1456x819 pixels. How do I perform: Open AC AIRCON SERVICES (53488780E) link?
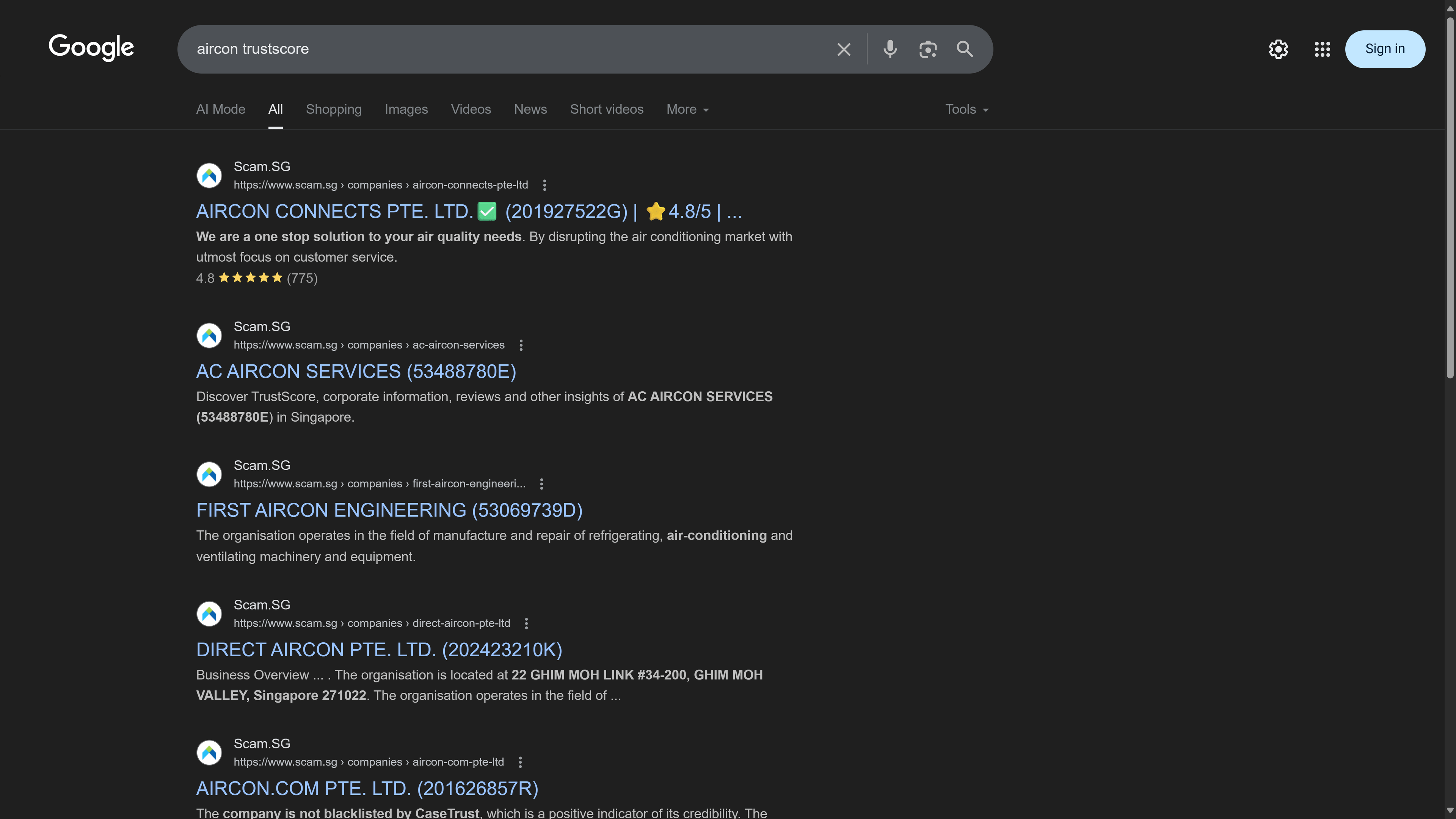[356, 371]
